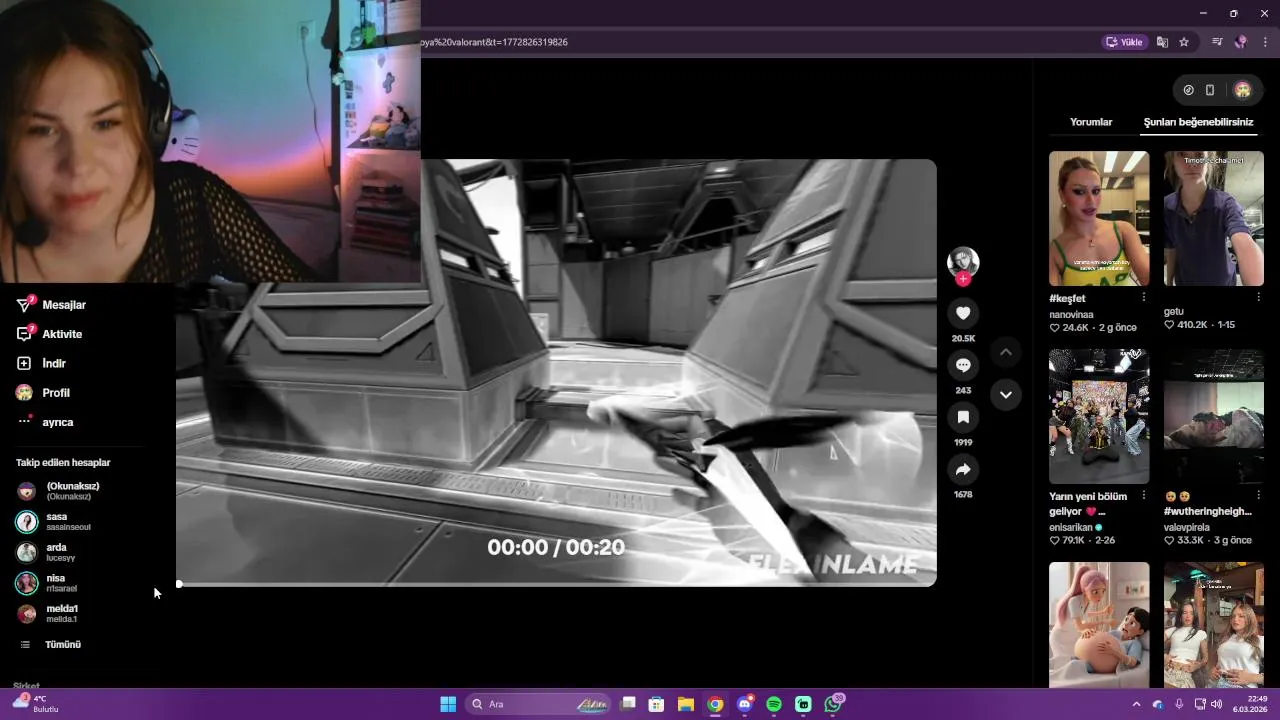Share the video with the arrow icon
The height and width of the screenshot is (720, 1280).
(963, 469)
